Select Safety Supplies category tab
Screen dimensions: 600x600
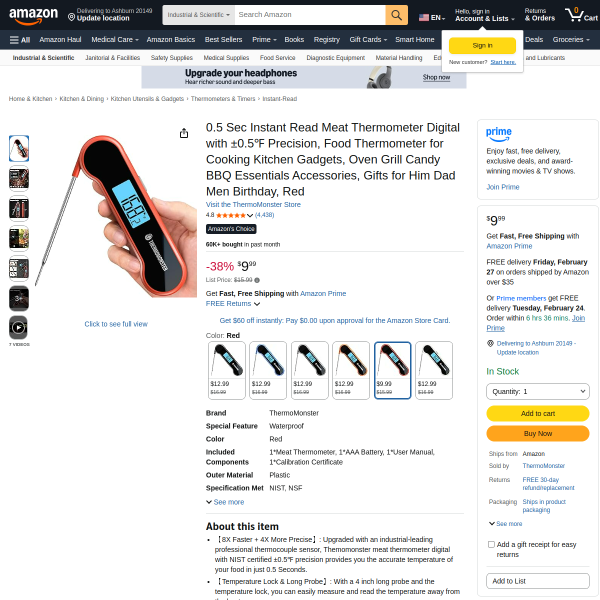171,58
